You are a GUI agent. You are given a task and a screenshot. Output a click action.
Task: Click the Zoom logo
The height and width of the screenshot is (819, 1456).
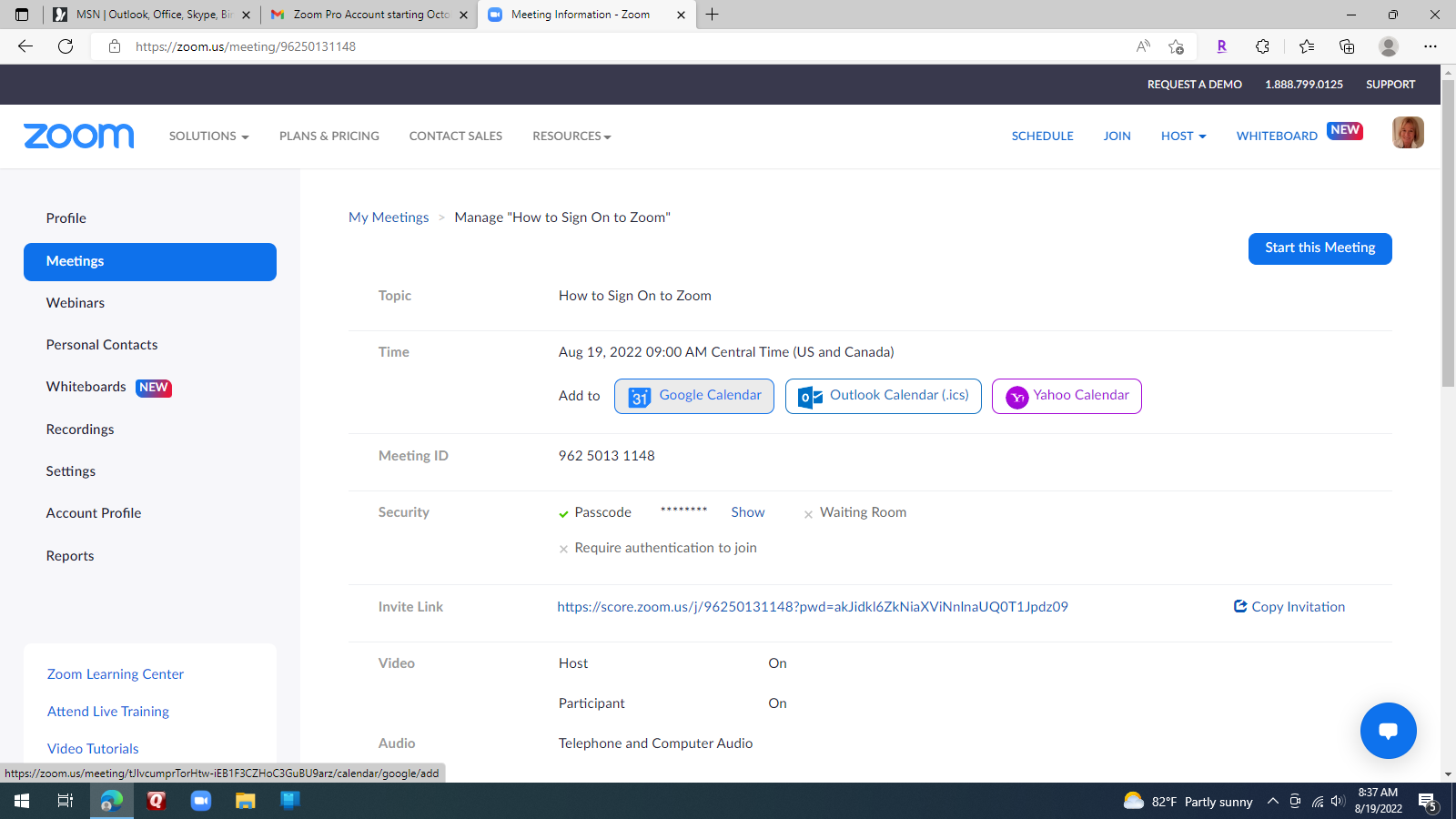click(79, 136)
